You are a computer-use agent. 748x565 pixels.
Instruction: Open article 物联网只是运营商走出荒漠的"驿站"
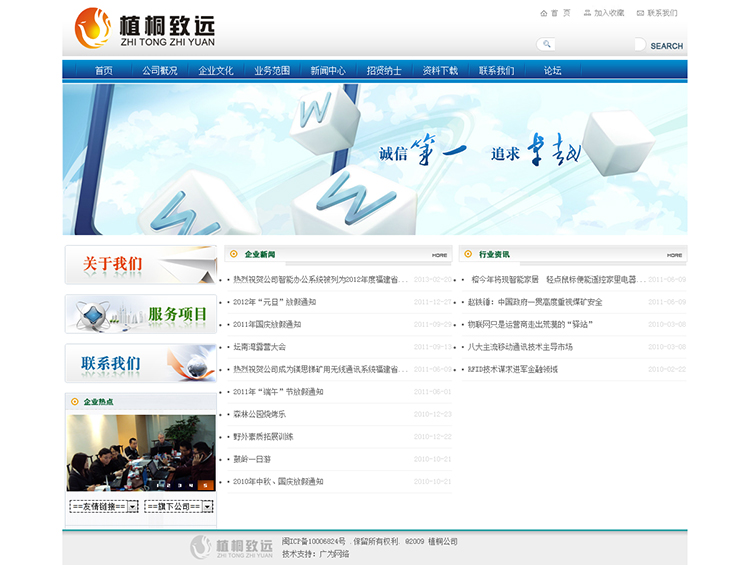click(x=530, y=324)
